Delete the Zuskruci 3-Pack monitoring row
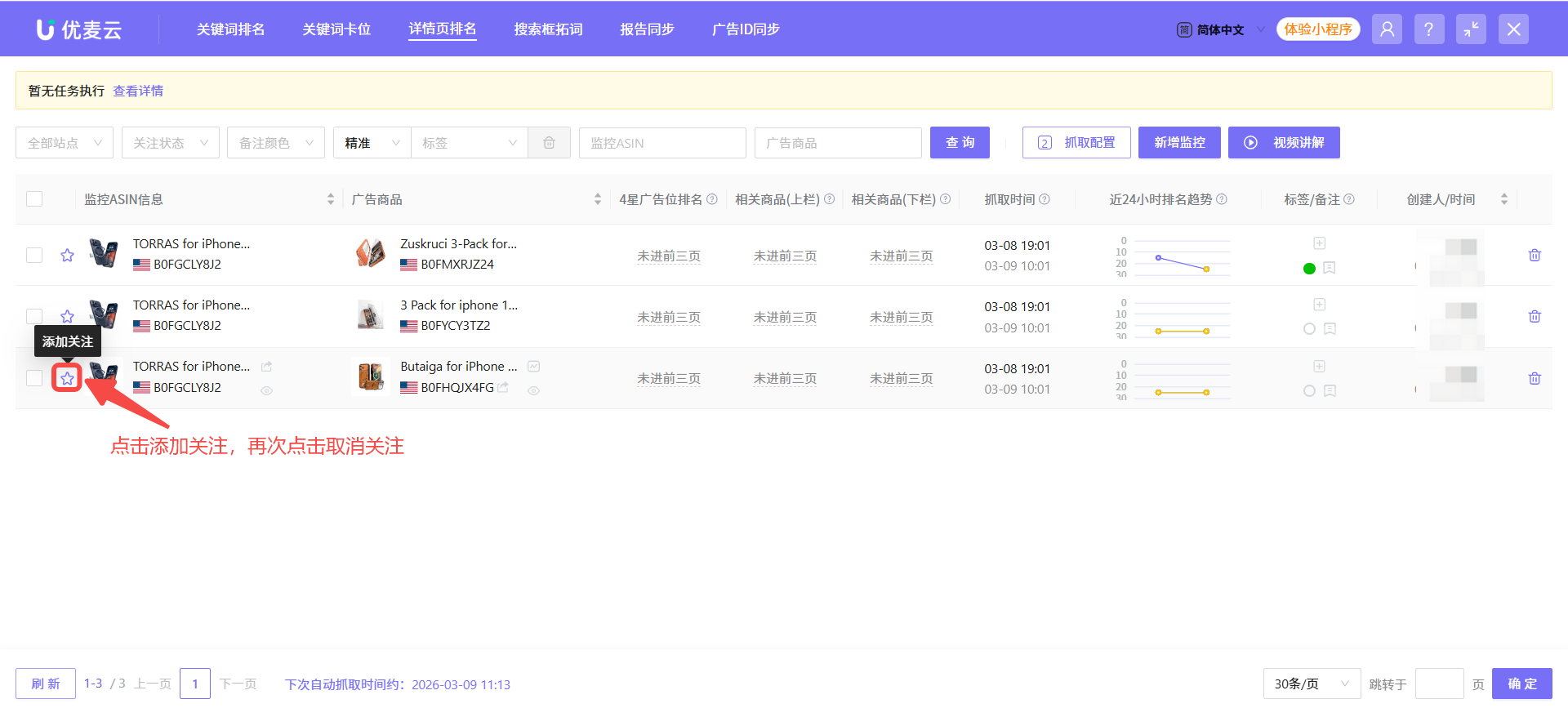Screen dimensions: 1568x717 (1535, 256)
